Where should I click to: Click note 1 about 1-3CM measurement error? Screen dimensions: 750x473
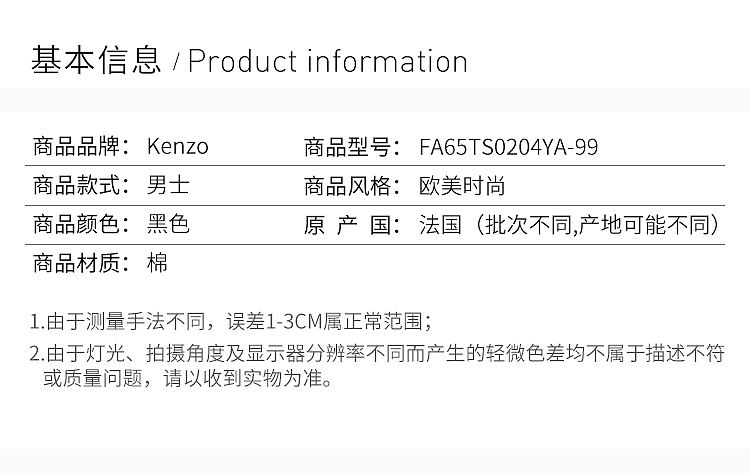pos(231,322)
